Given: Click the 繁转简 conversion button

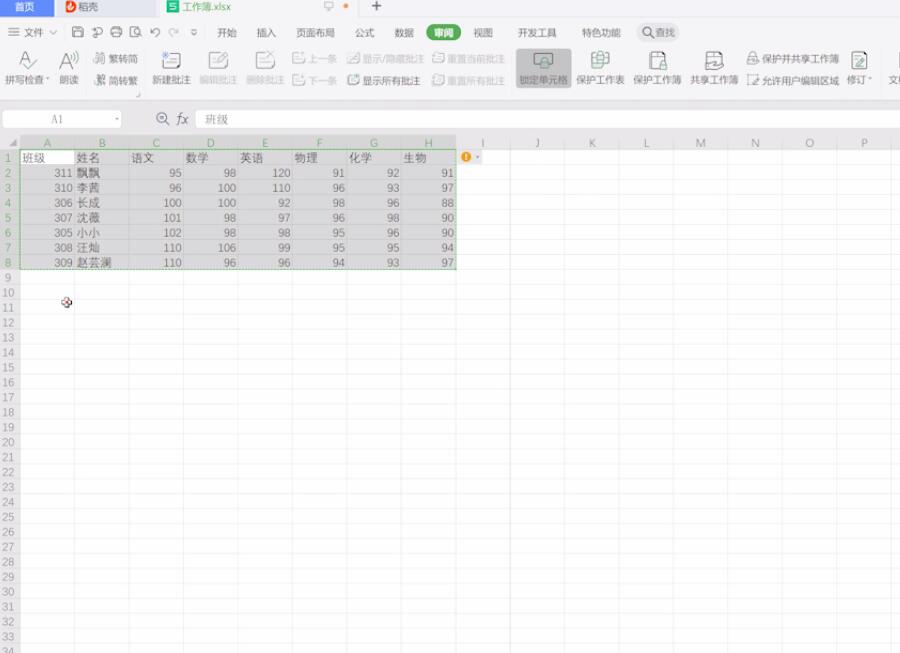Looking at the screenshot, I should click(x=115, y=58).
